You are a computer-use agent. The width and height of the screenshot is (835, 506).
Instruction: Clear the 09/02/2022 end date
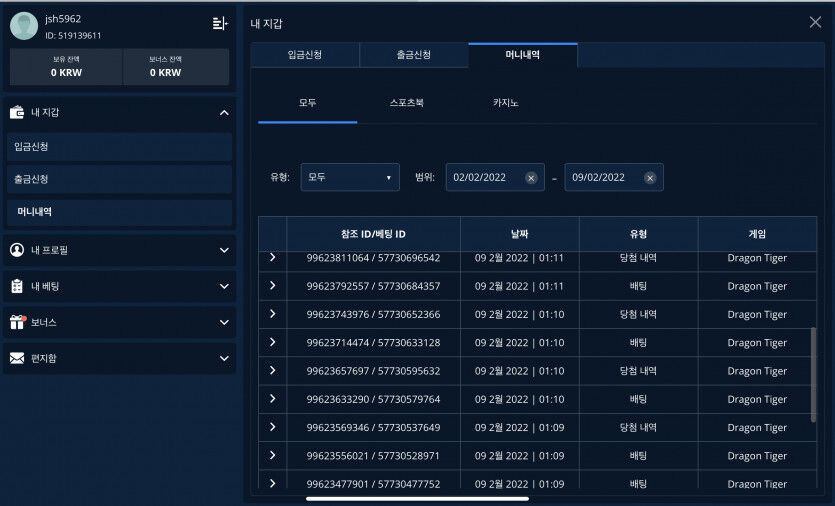coord(650,178)
